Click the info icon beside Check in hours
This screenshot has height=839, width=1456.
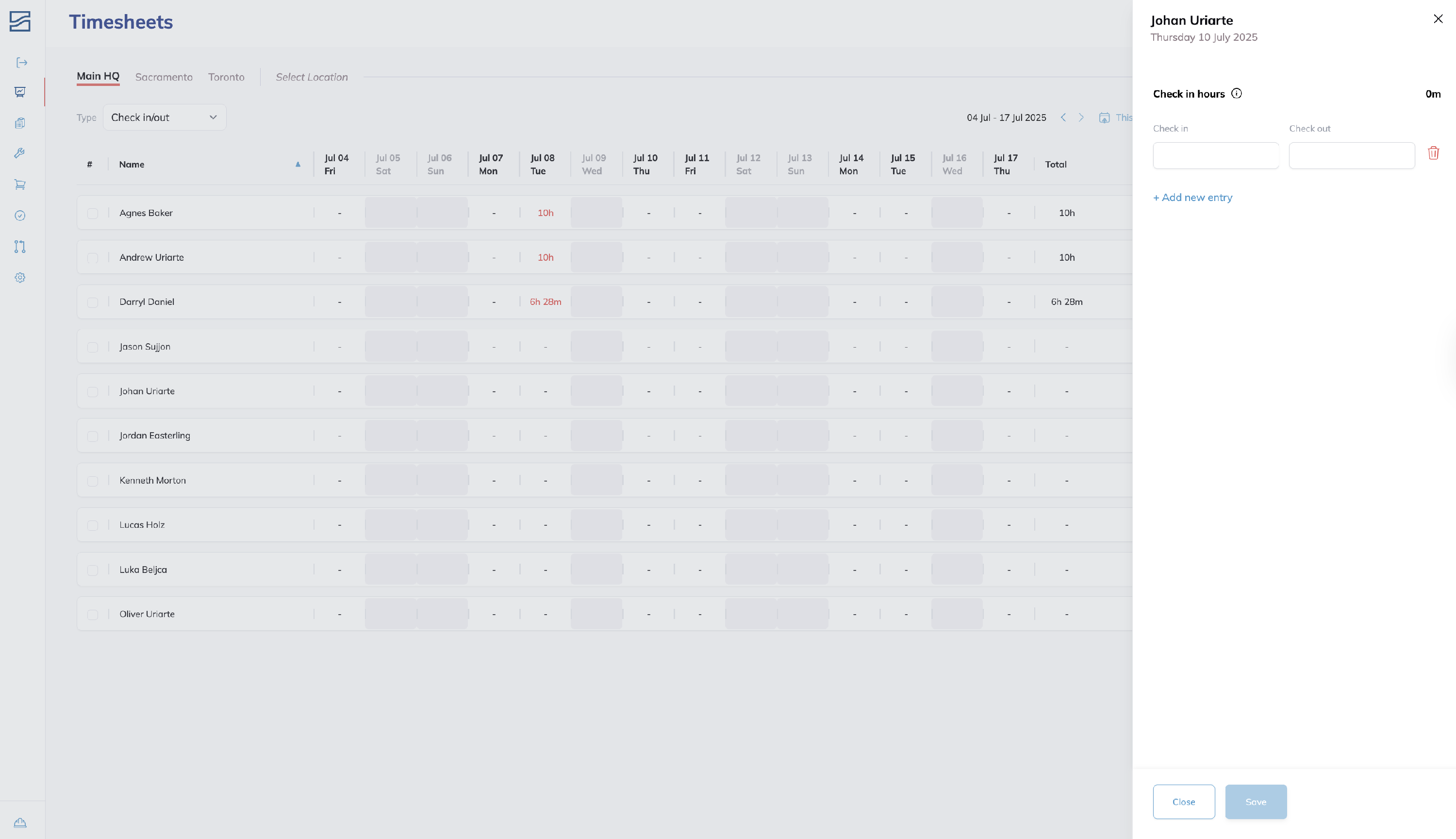pyautogui.click(x=1237, y=93)
